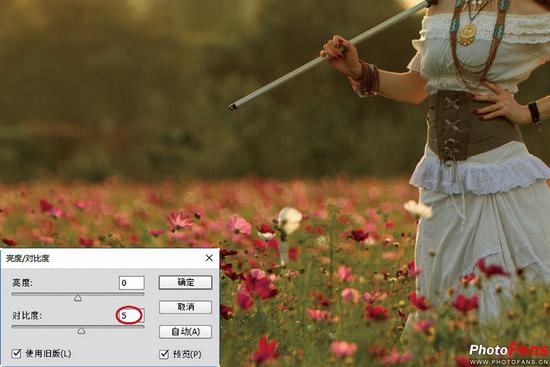Click the 亮度 slider handle

[x=78, y=298]
